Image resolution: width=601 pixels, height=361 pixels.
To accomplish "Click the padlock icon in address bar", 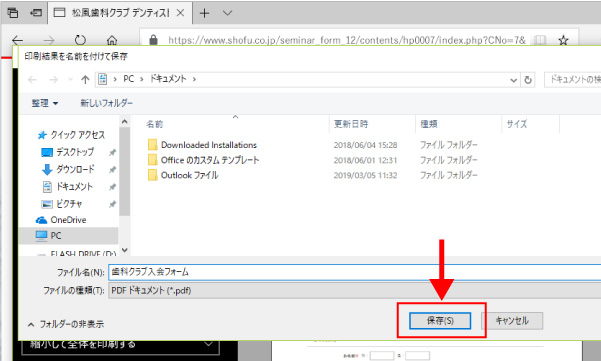I will click(153, 40).
